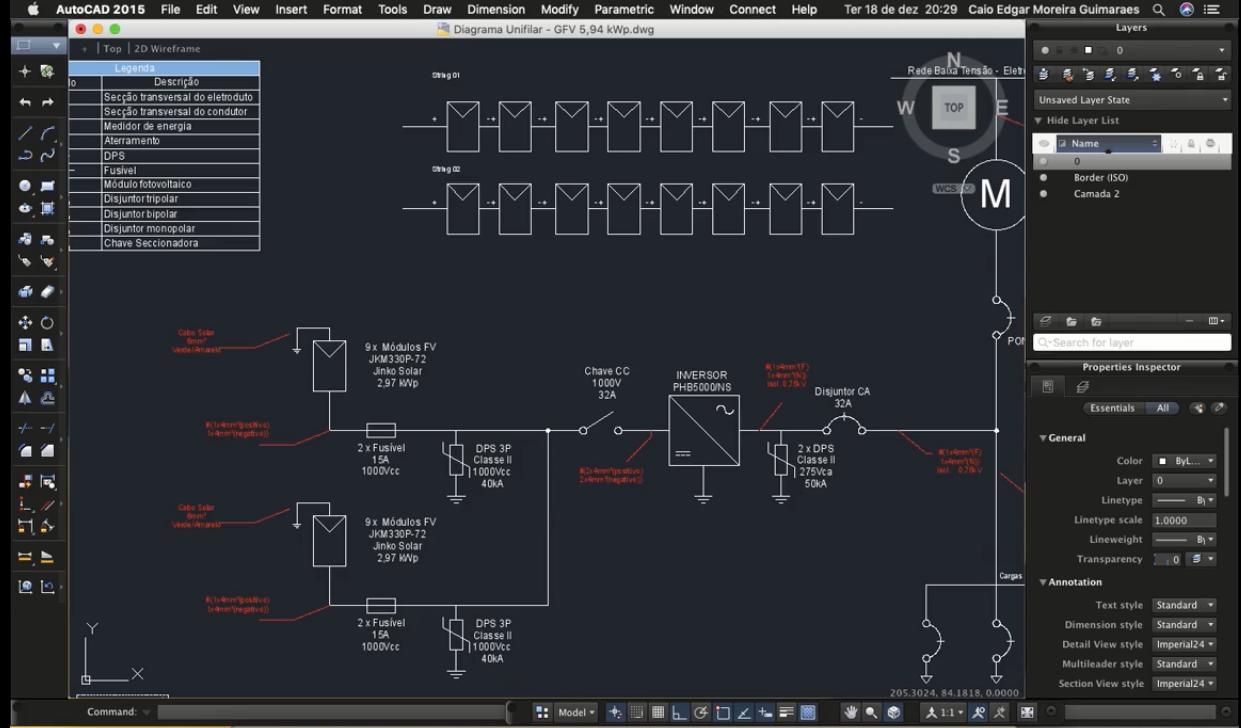1241x728 pixels.
Task: Switch to the All properties tab
Action: (1162, 408)
